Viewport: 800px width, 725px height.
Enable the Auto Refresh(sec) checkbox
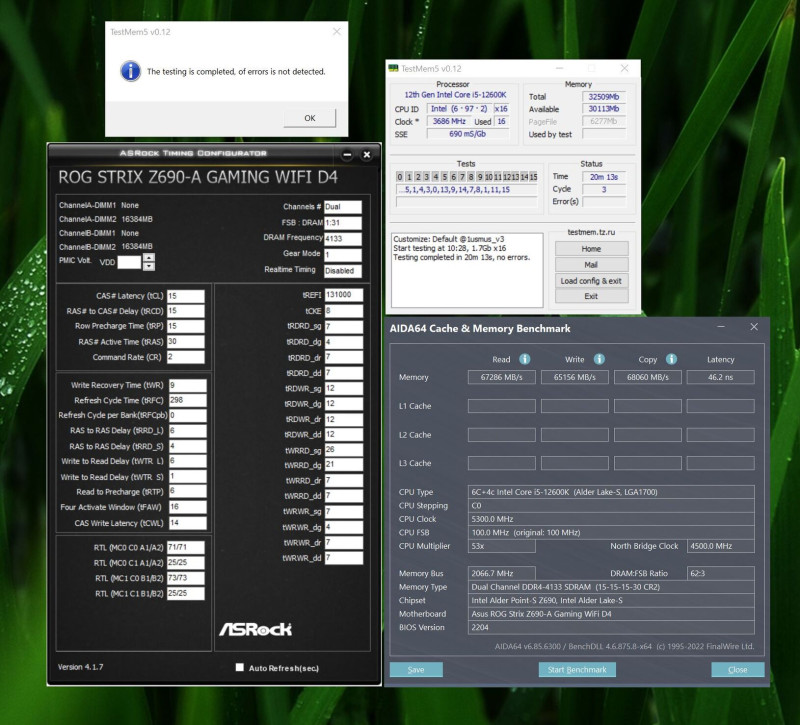(x=239, y=667)
